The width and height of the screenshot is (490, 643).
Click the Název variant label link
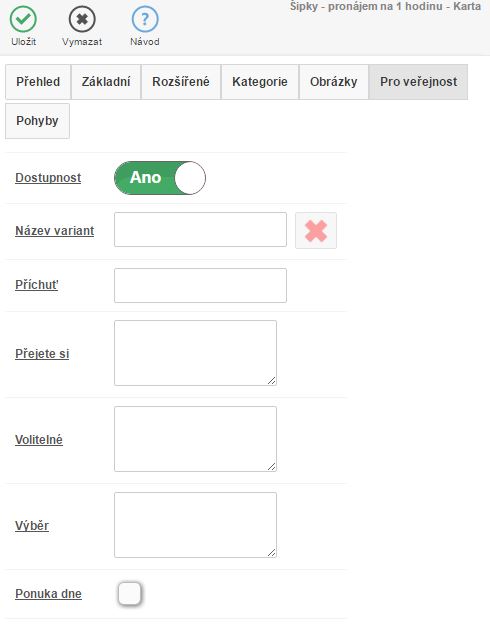click(55, 230)
